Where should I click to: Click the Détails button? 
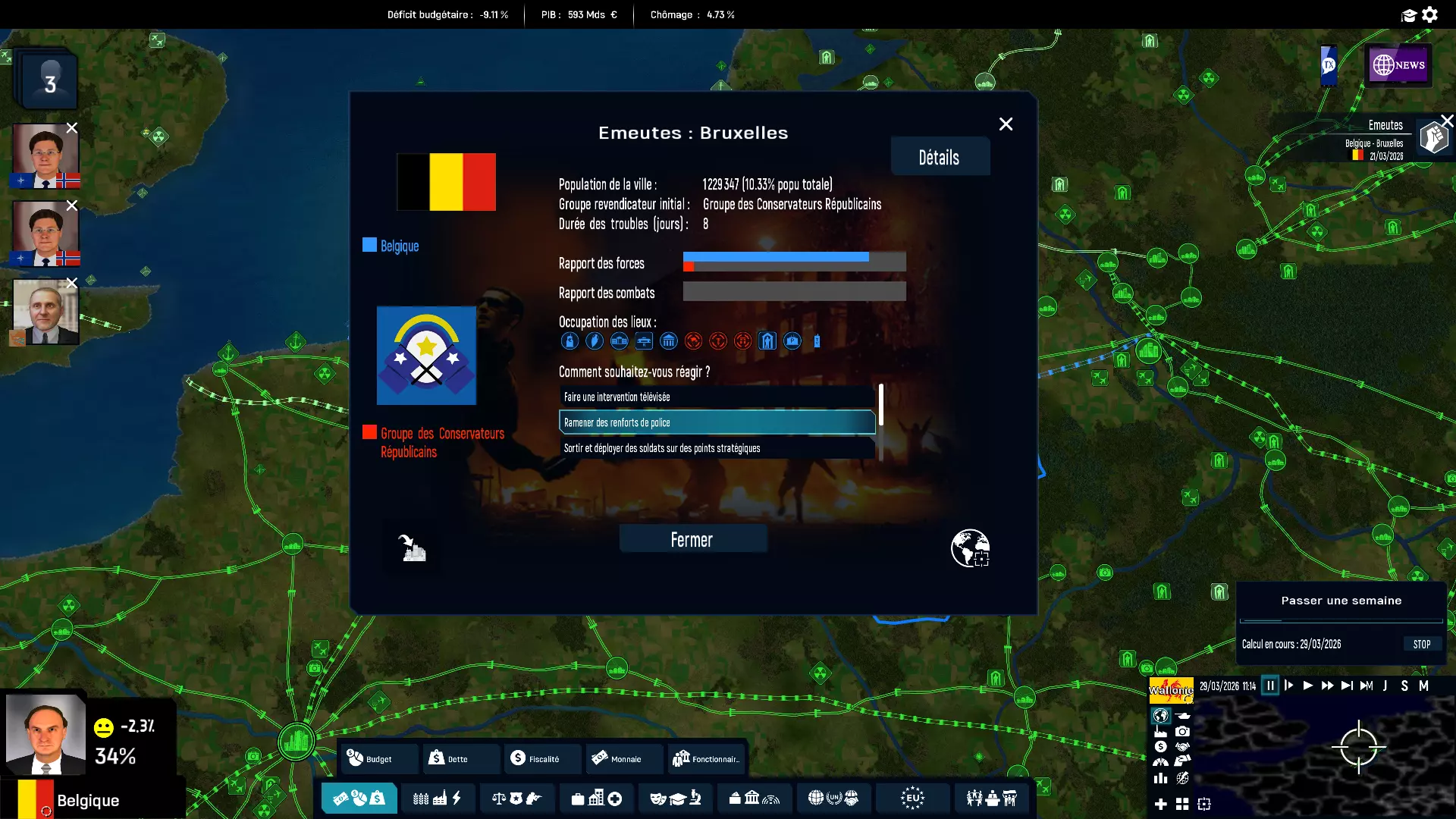pos(940,157)
